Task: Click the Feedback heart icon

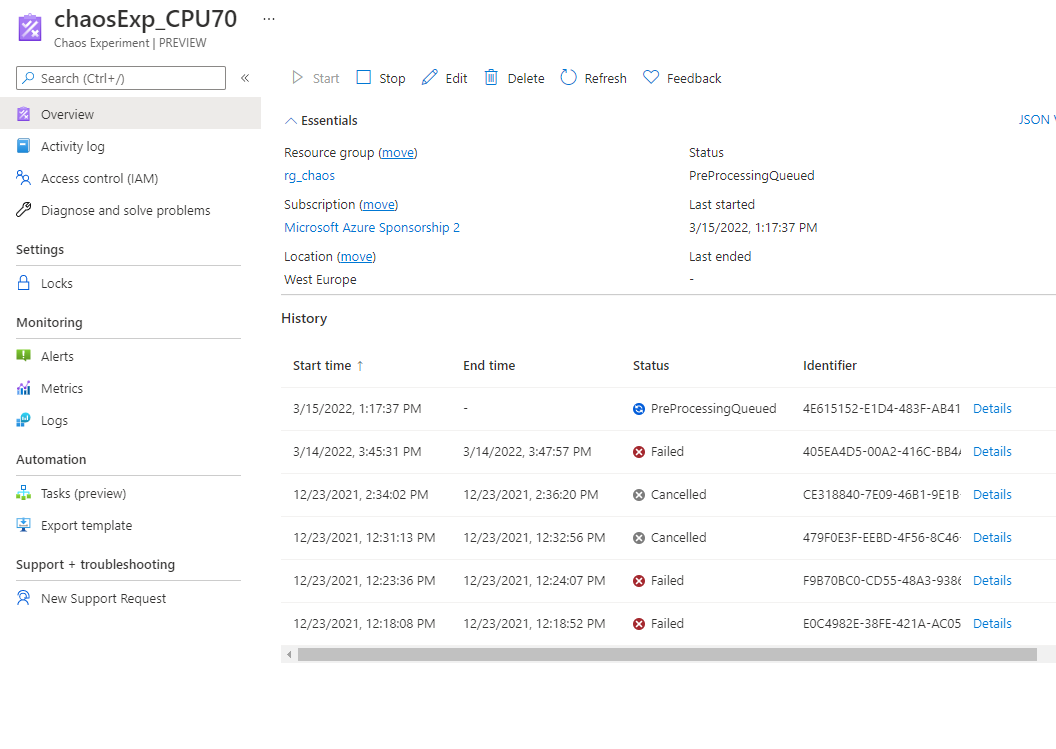Action: click(651, 78)
